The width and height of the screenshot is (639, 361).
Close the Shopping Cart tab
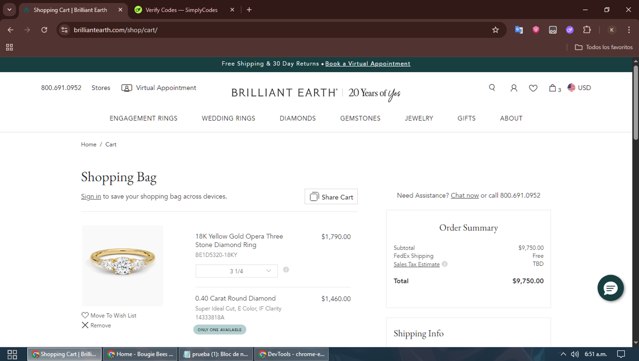120,10
